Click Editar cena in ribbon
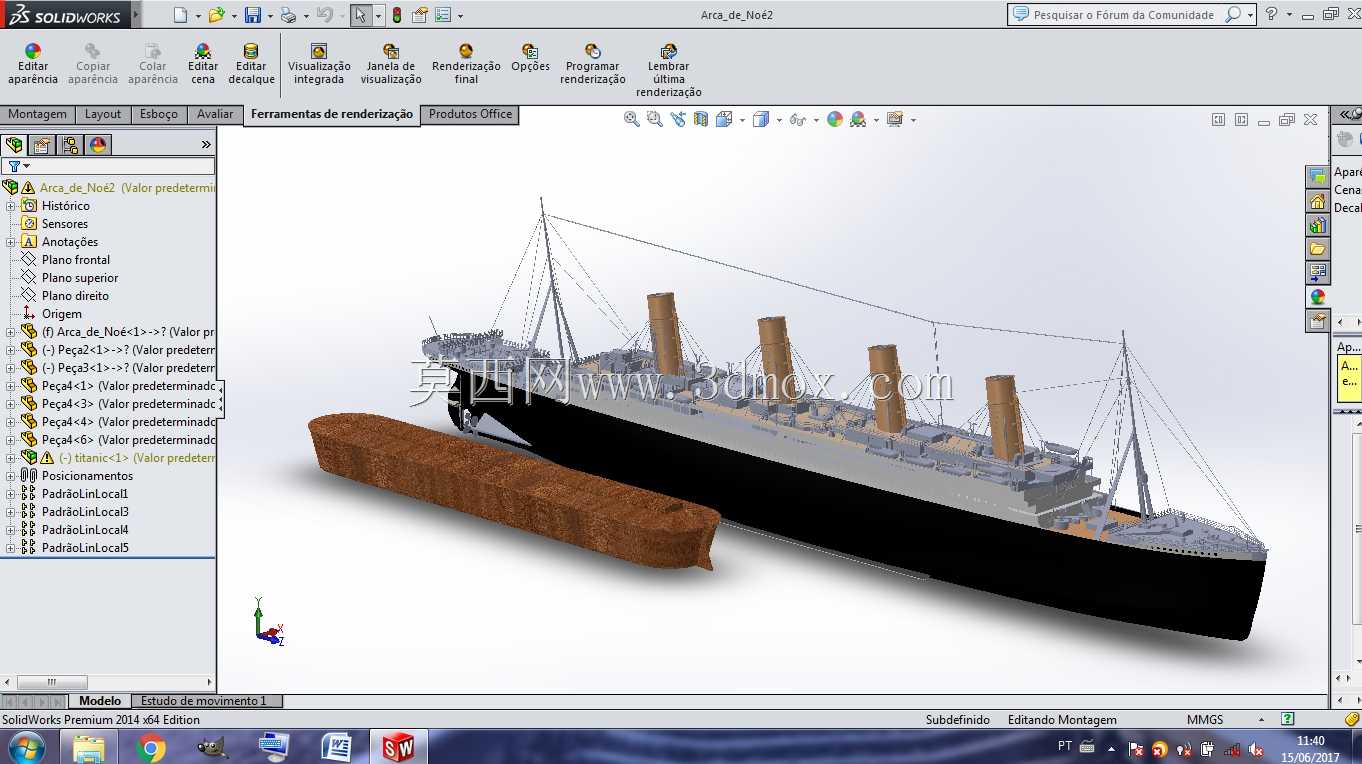The height and width of the screenshot is (764, 1362). click(203, 64)
